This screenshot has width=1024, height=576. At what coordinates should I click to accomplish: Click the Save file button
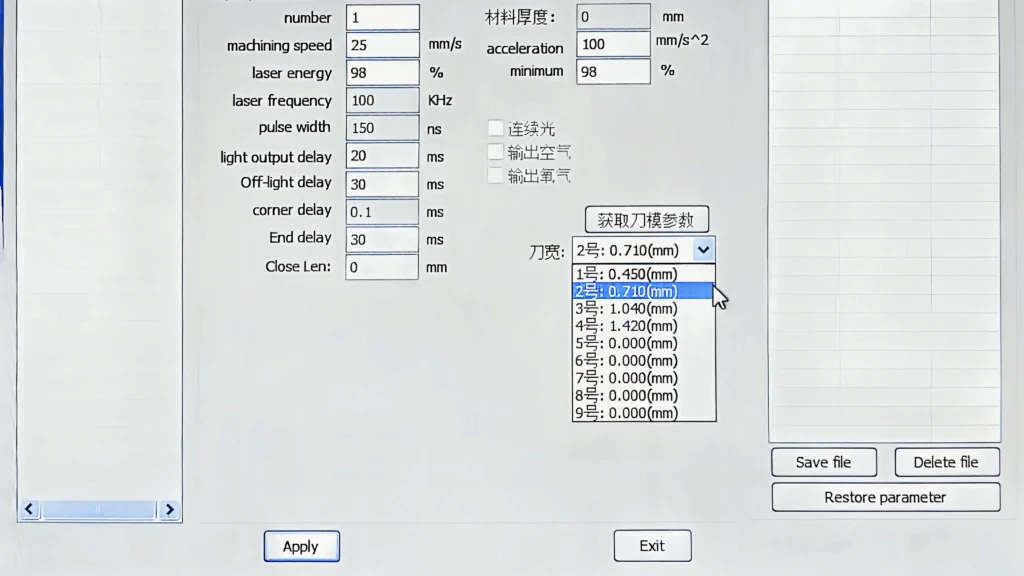(824, 462)
